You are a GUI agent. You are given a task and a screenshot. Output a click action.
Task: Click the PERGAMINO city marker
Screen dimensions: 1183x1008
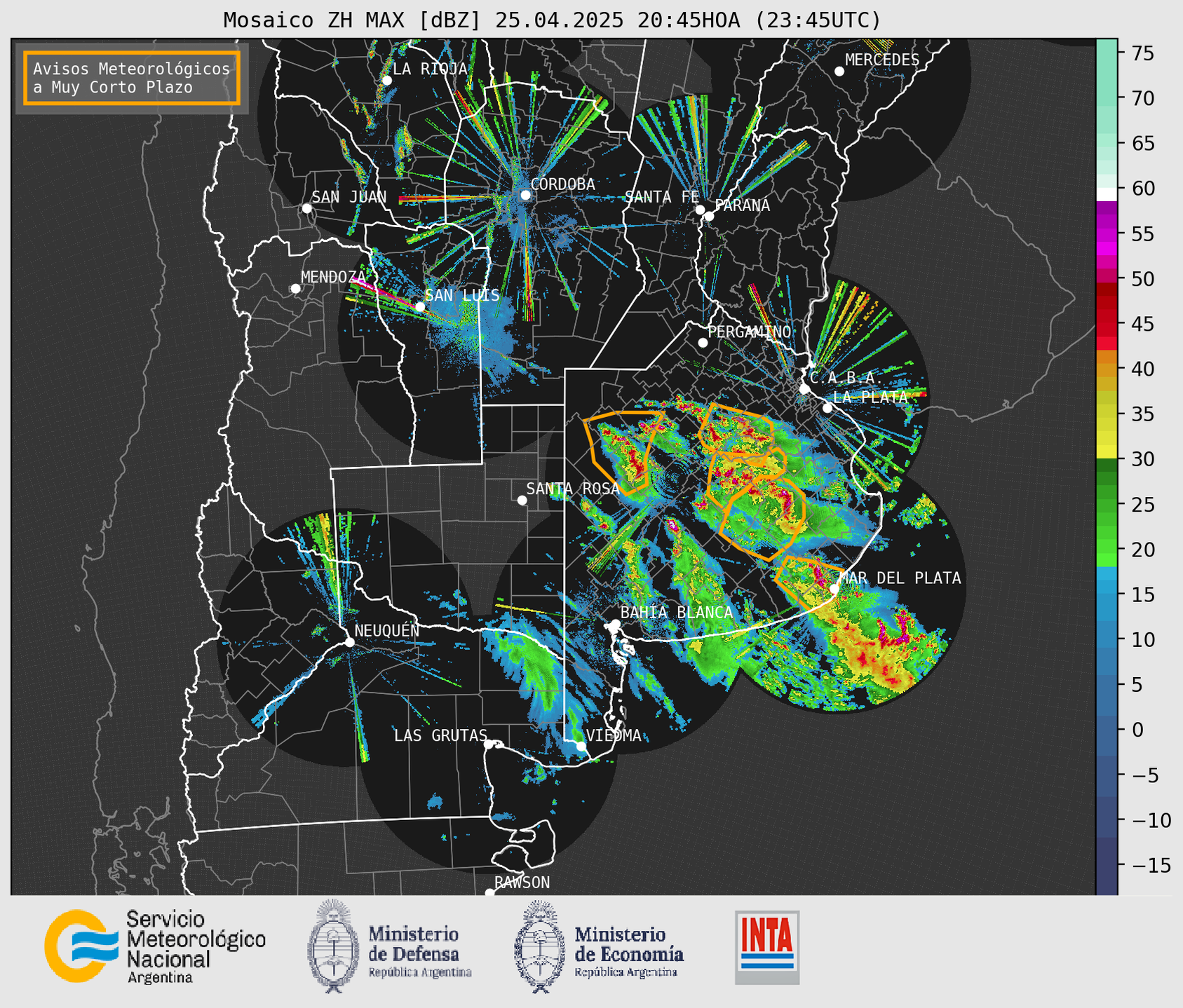click(x=703, y=343)
